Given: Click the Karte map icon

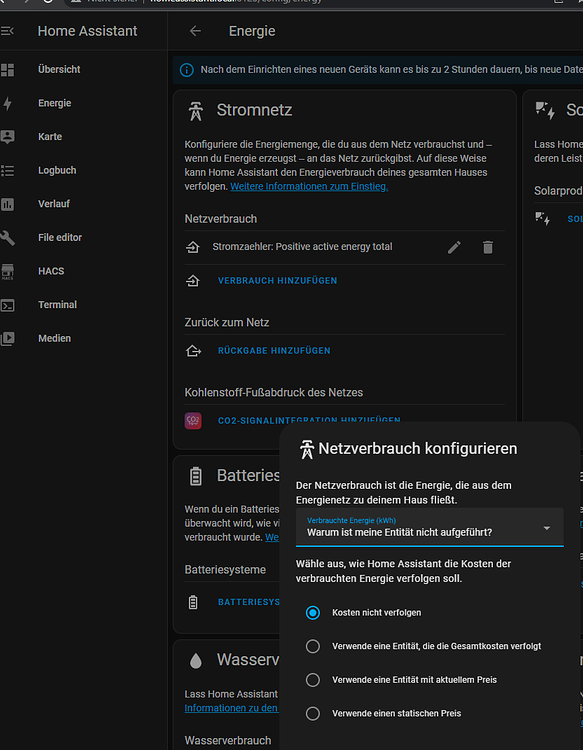Looking at the screenshot, I should coord(7,137).
